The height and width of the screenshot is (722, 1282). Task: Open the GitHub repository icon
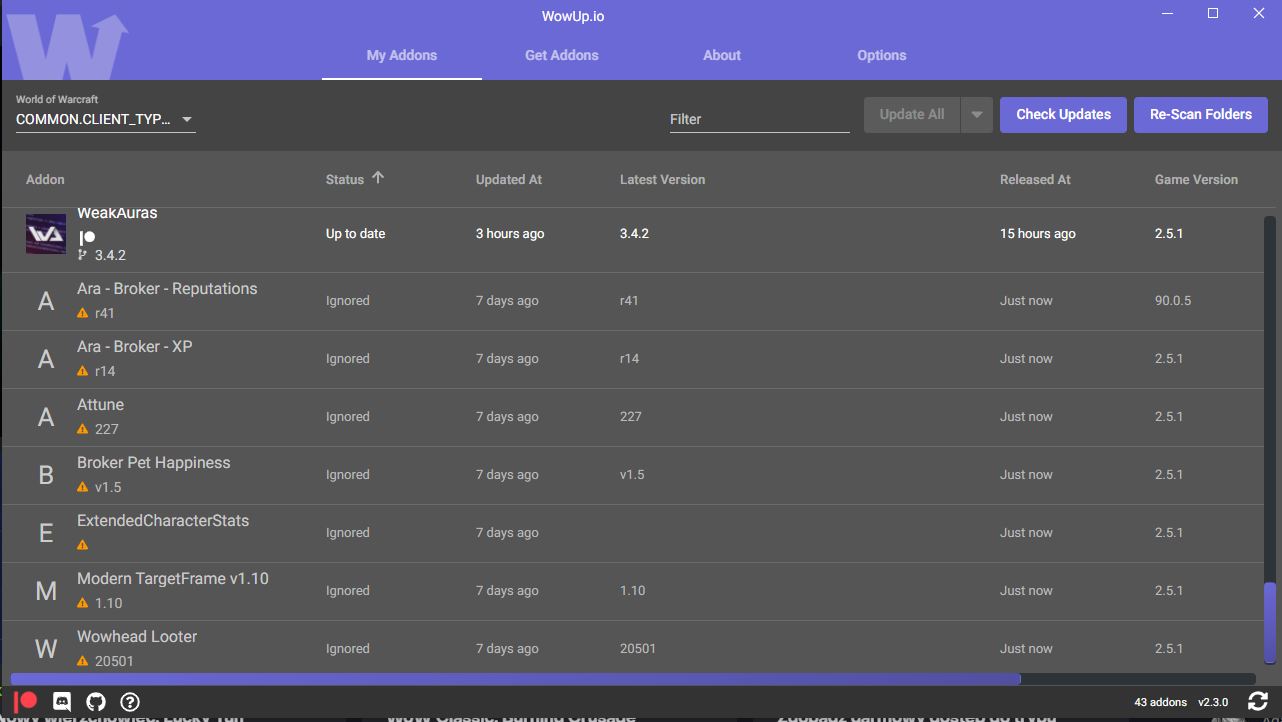pos(95,701)
